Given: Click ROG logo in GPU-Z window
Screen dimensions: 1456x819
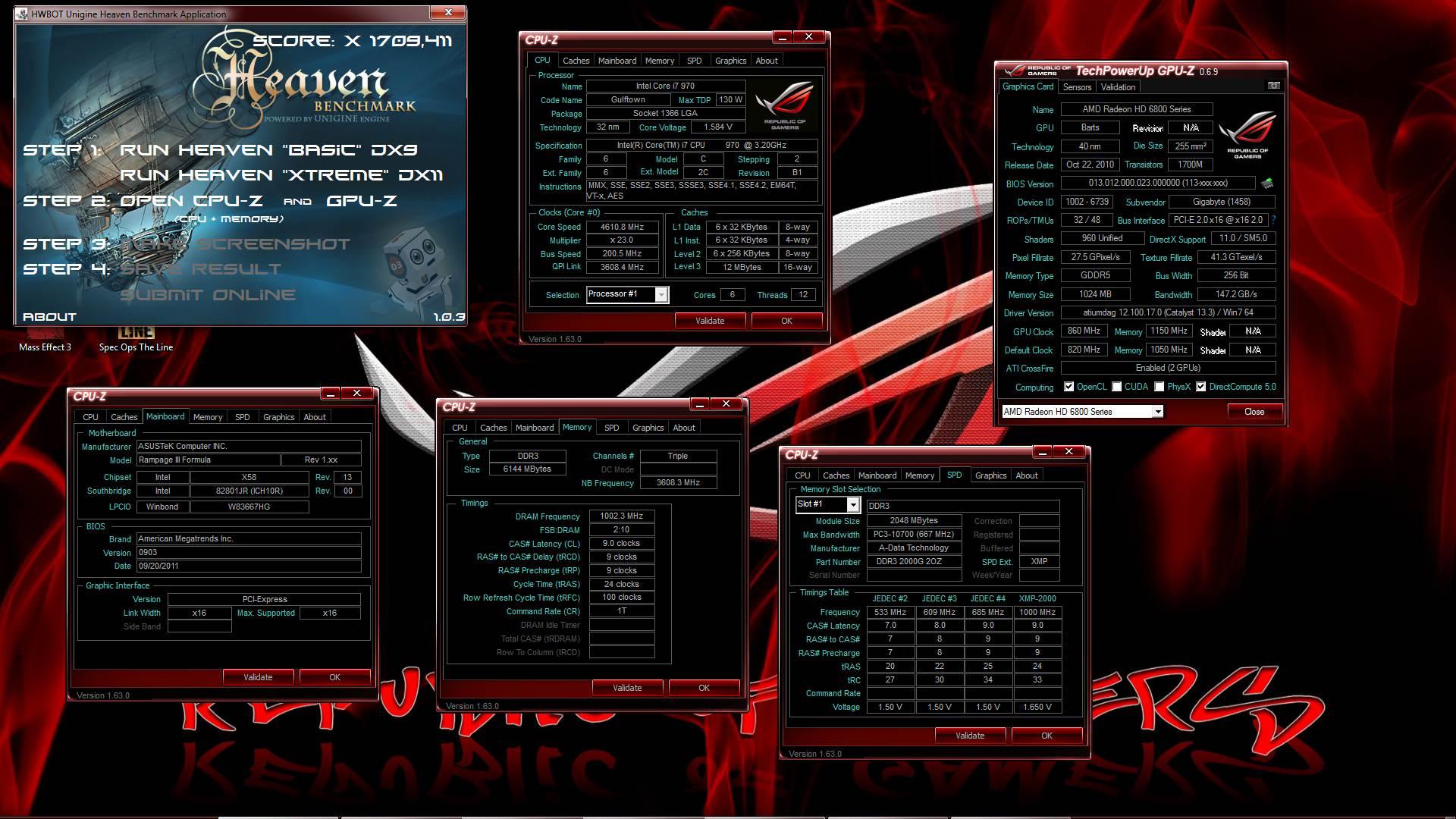Looking at the screenshot, I should click(1247, 134).
